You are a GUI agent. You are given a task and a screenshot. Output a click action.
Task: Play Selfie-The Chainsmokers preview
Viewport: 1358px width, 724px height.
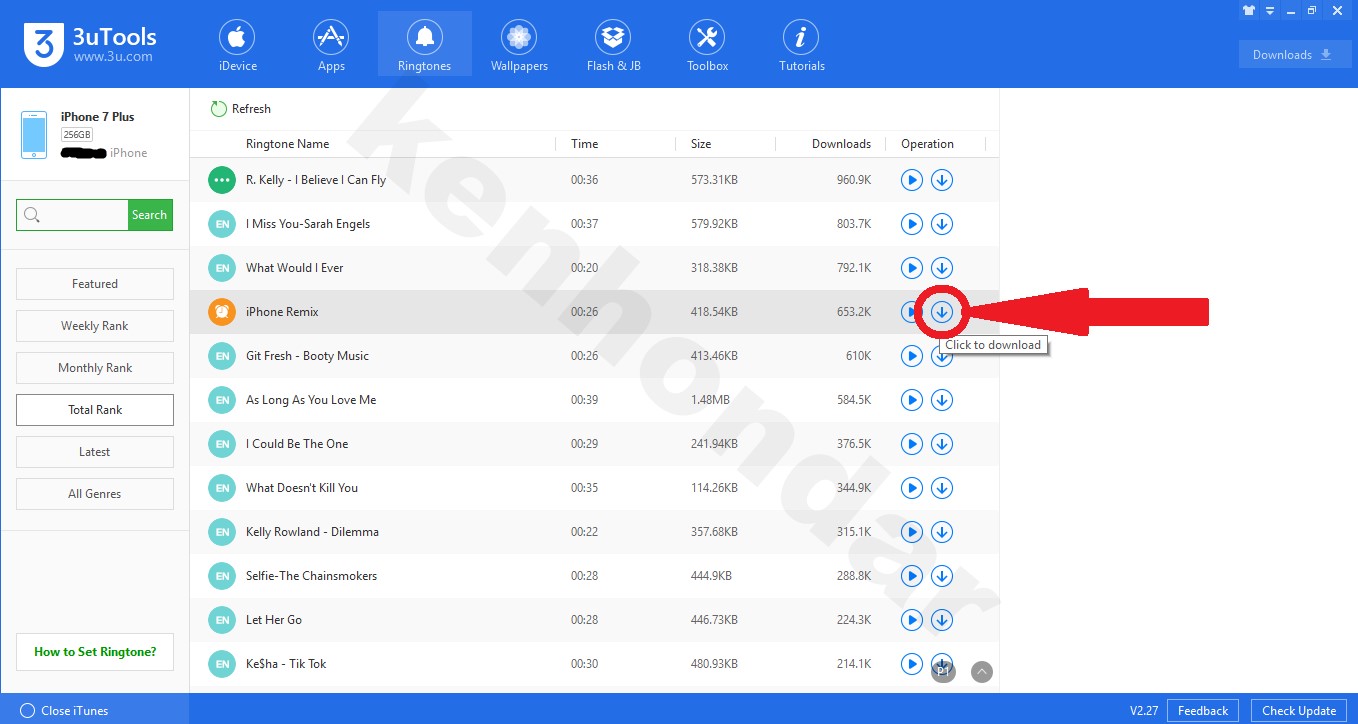[x=911, y=576]
